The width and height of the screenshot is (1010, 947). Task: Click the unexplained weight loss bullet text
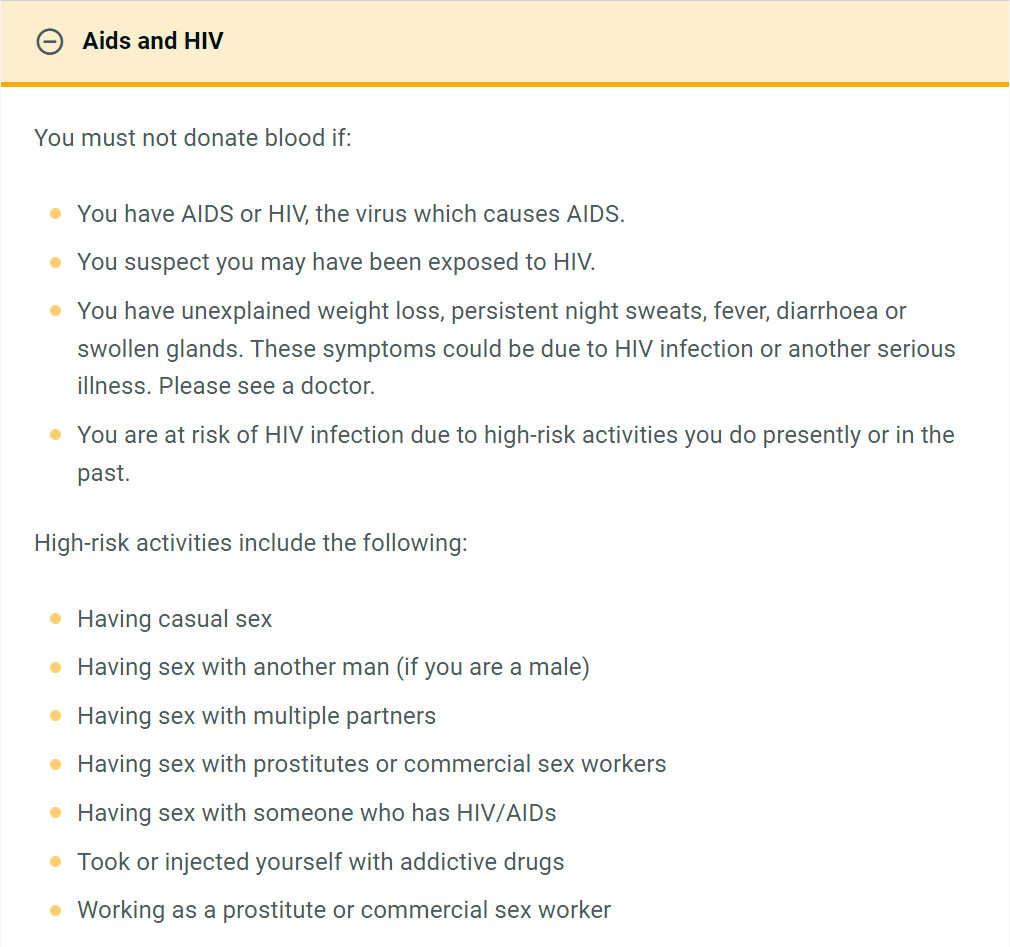(491, 311)
